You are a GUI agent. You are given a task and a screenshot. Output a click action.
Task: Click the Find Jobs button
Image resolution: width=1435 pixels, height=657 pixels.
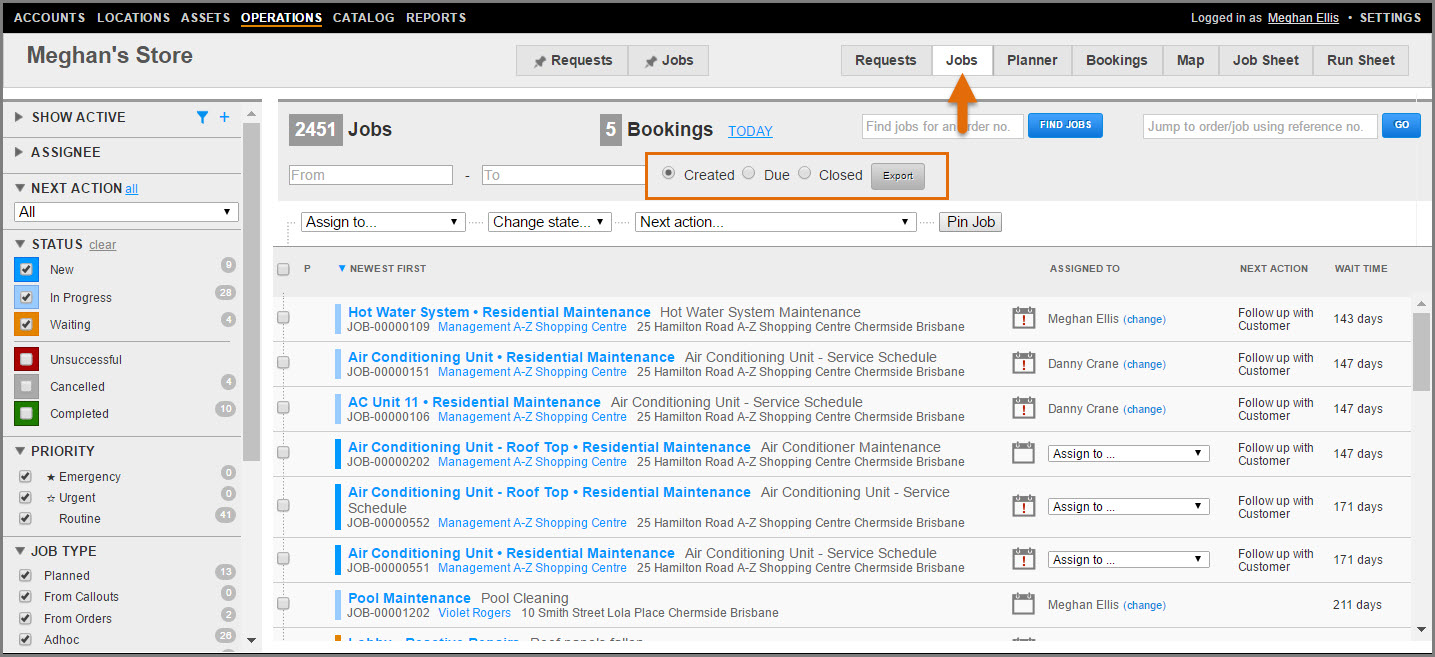pos(1065,125)
